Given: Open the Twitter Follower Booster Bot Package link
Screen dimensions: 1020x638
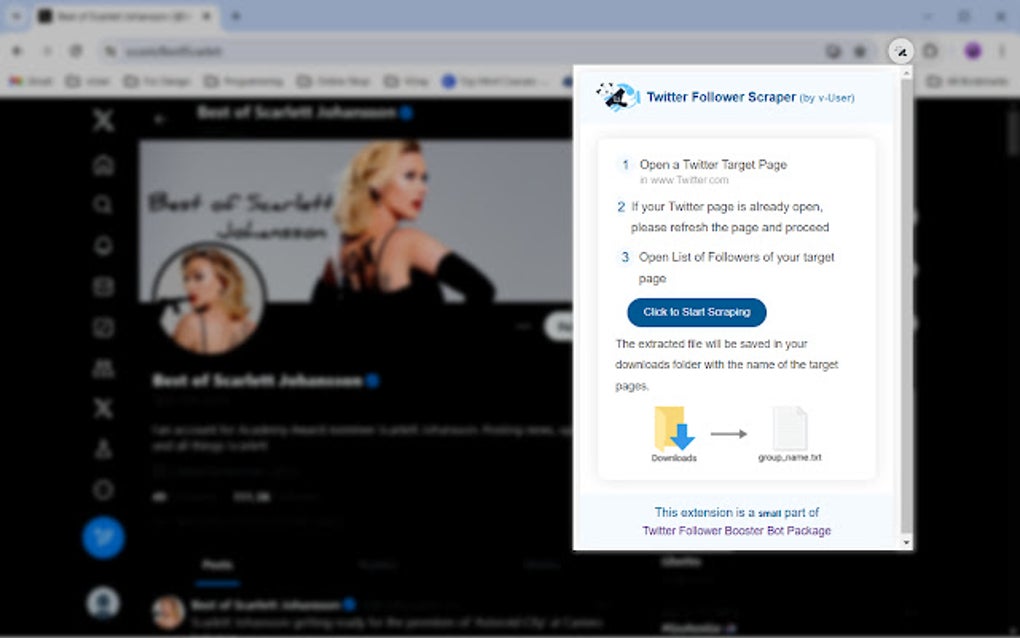Looking at the screenshot, I should tap(736, 531).
